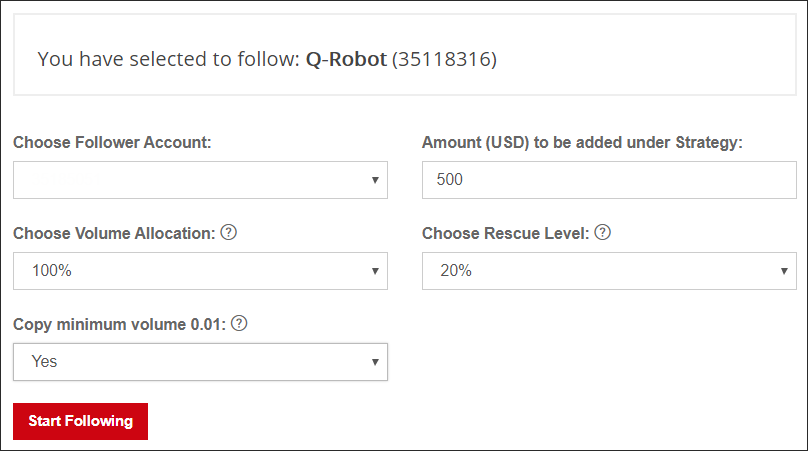Click the Q-Robot strategy name
Screen dimensions: 808x451
tap(346, 59)
